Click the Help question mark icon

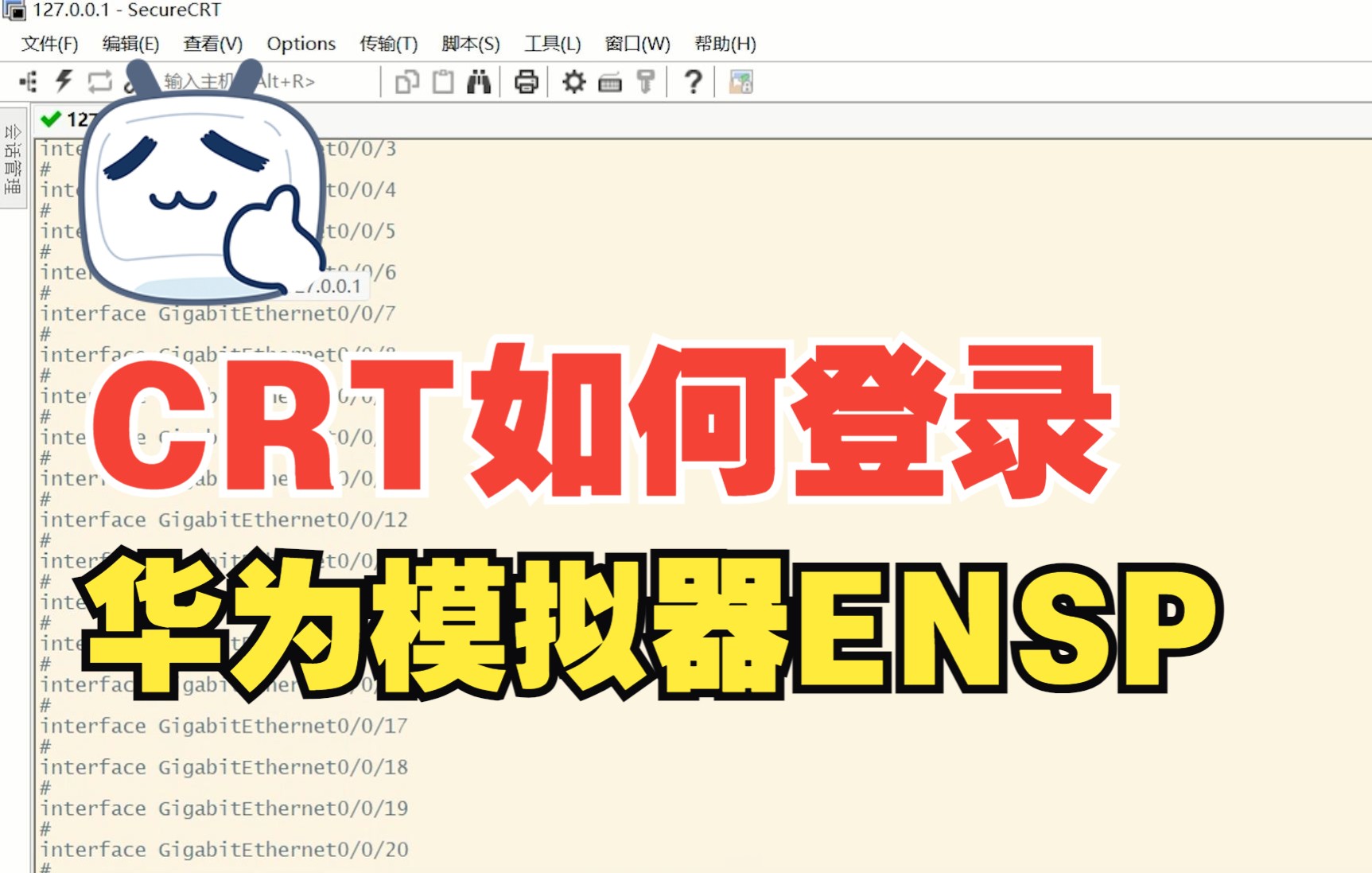[694, 81]
